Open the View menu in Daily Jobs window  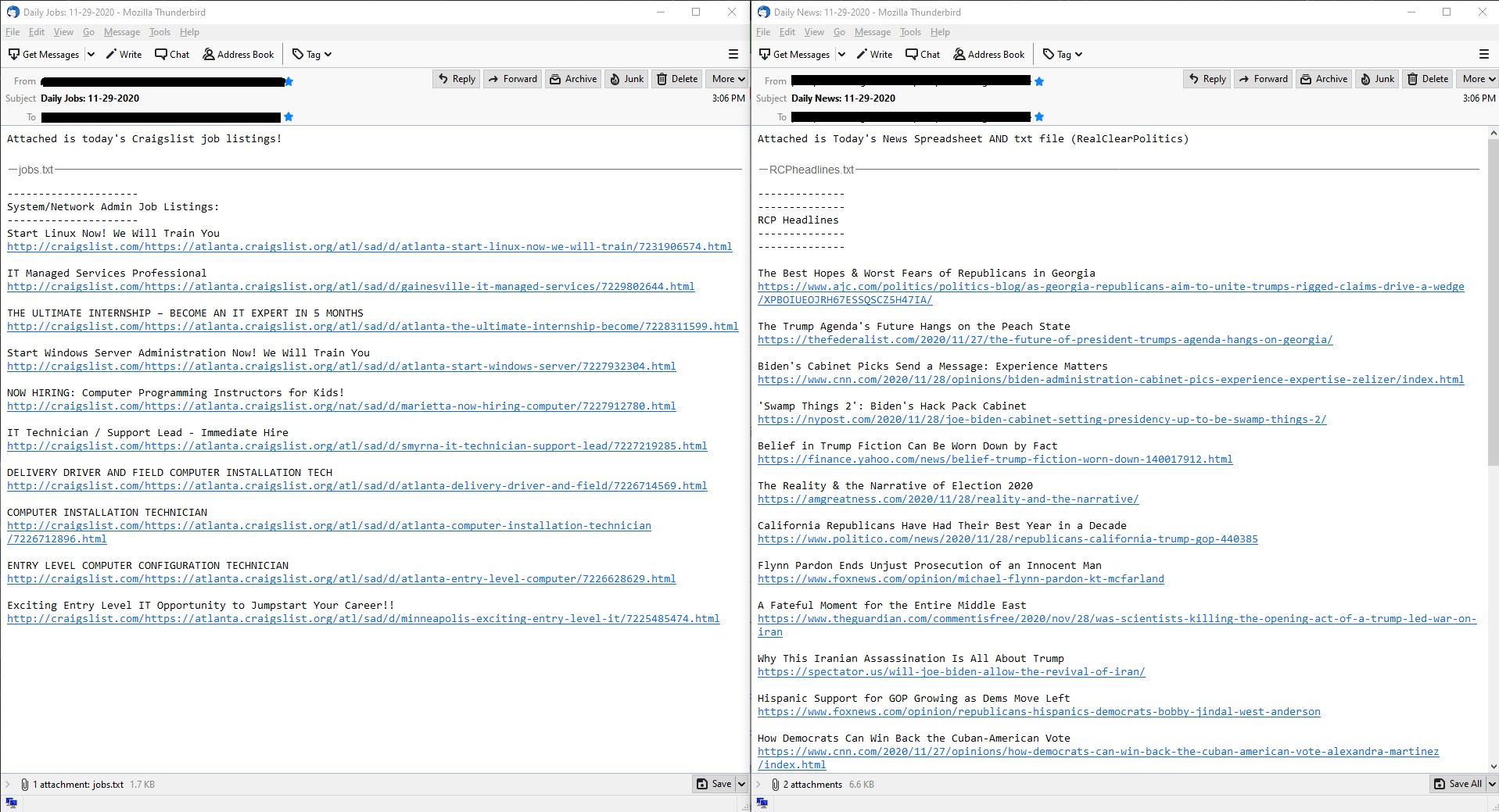tap(63, 32)
